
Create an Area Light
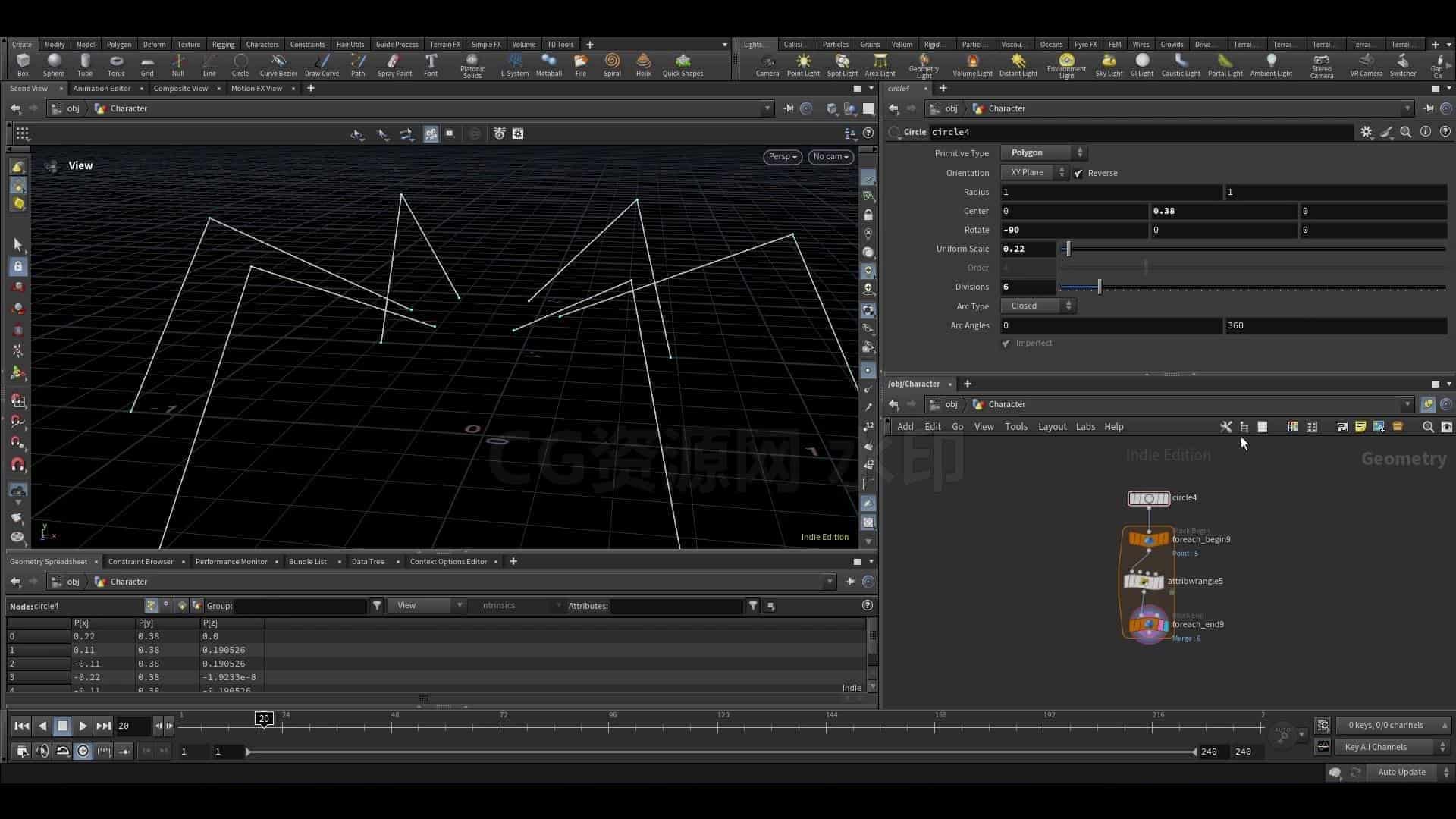(880, 65)
